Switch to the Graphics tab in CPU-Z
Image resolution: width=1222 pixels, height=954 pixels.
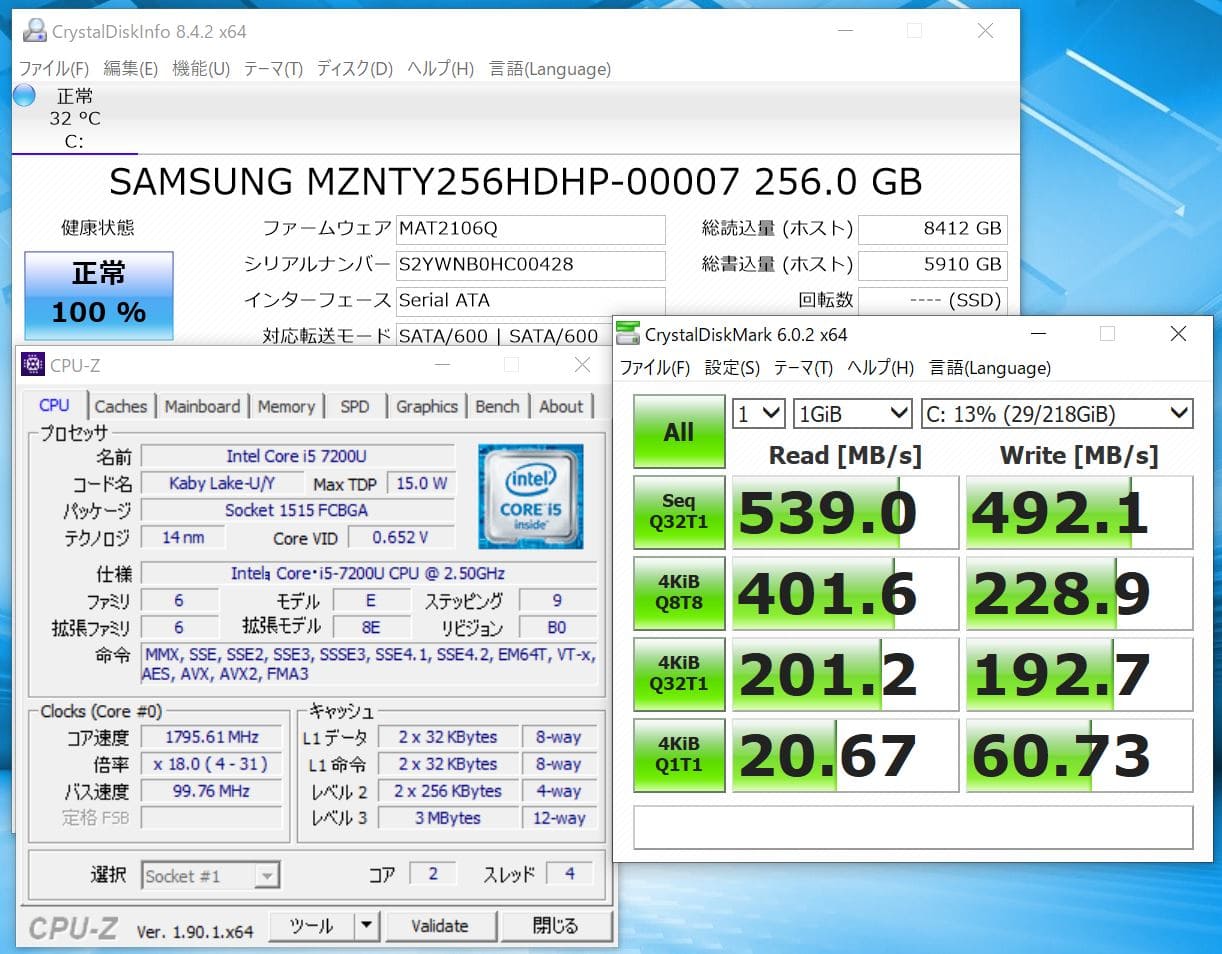click(x=427, y=406)
